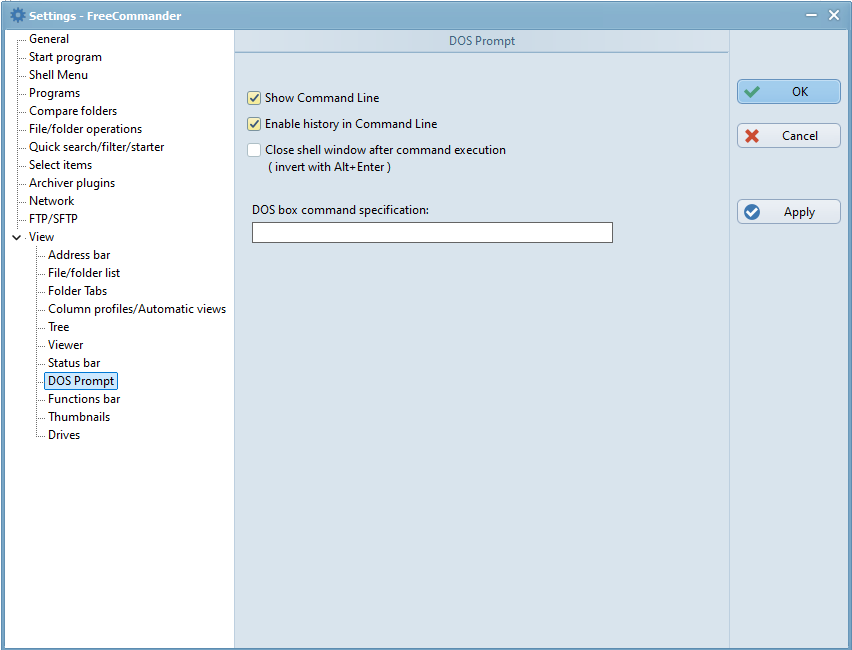
Task: Disable history in Command Line checkbox
Action: pyautogui.click(x=254, y=124)
